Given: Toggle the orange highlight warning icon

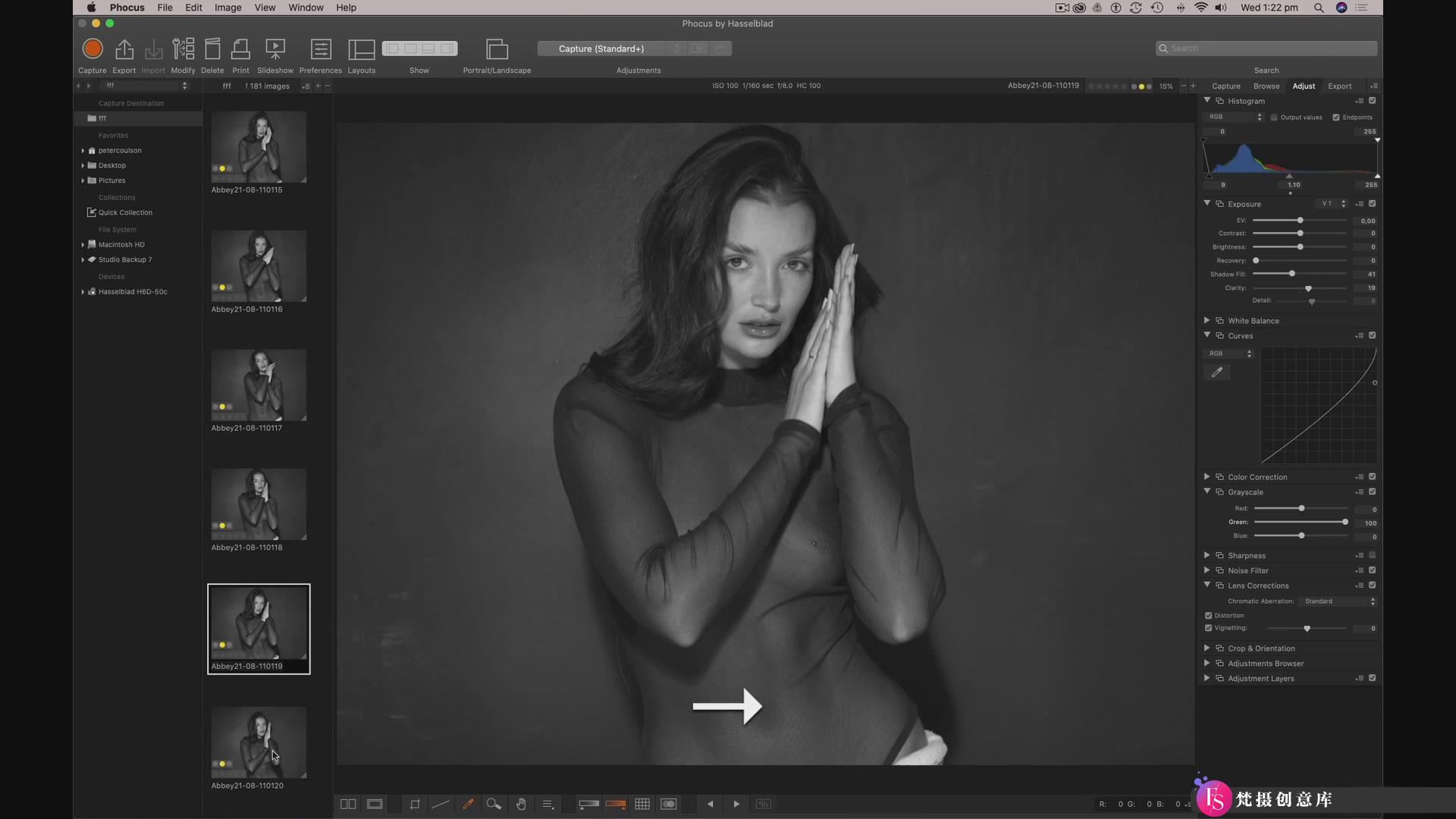Looking at the screenshot, I should pos(616,804).
